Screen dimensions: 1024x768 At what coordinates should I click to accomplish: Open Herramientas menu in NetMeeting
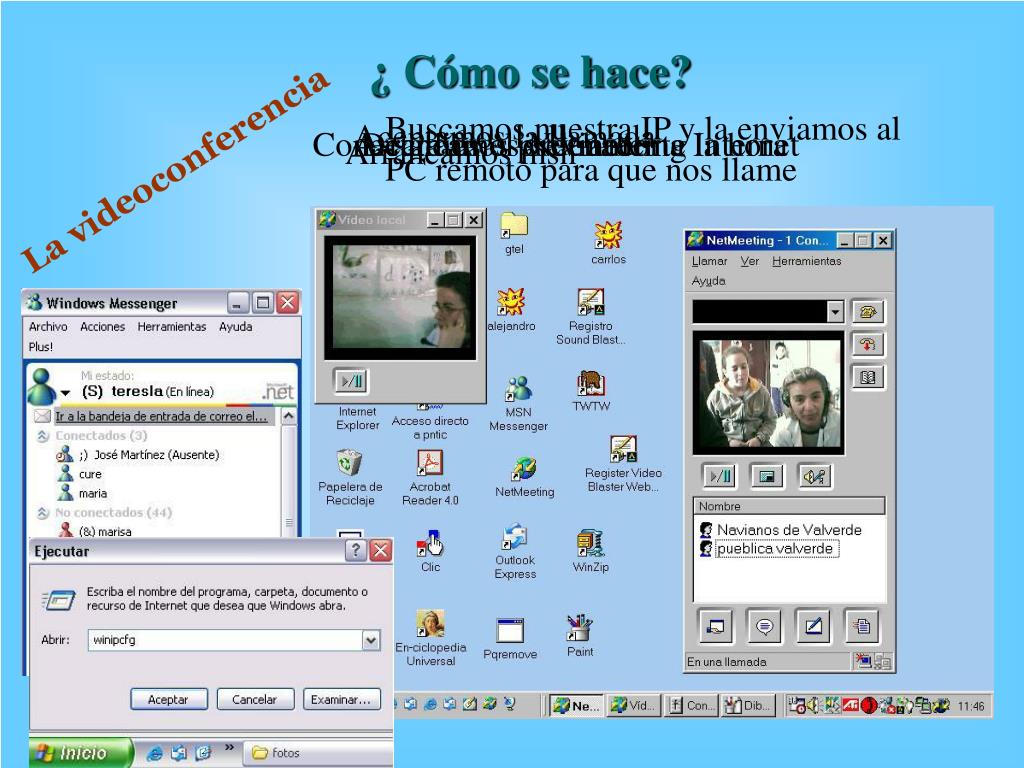(807, 261)
